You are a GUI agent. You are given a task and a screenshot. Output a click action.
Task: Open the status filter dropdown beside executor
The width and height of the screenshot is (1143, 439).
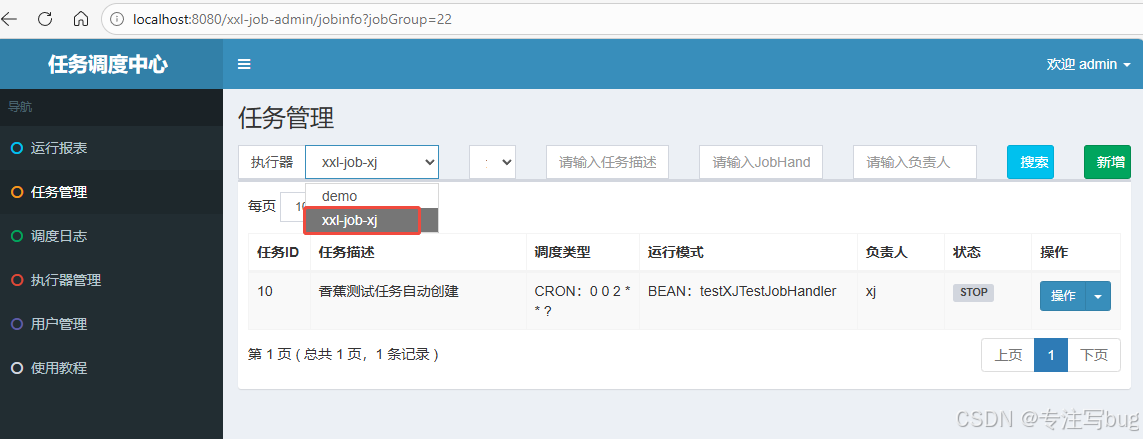(x=492, y=162)
